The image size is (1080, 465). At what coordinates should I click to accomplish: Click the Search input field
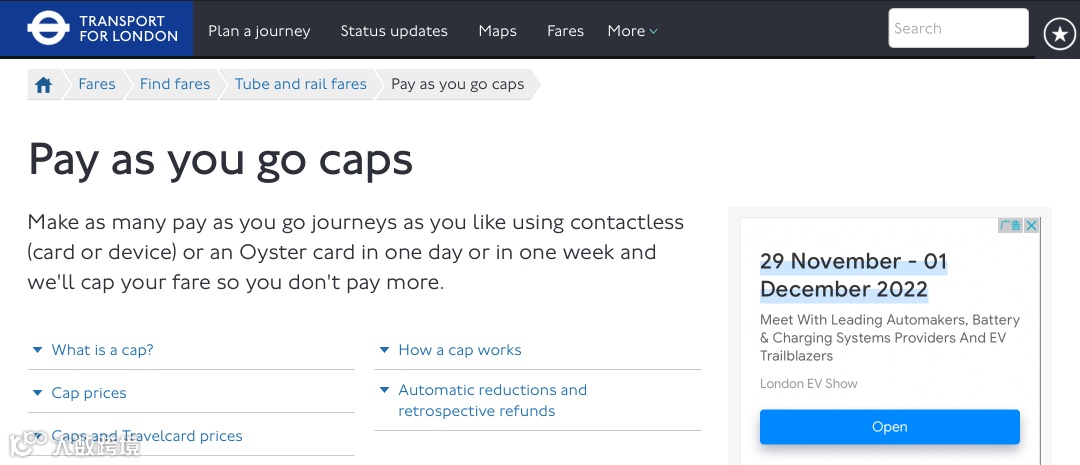click(x=957, y=28)
